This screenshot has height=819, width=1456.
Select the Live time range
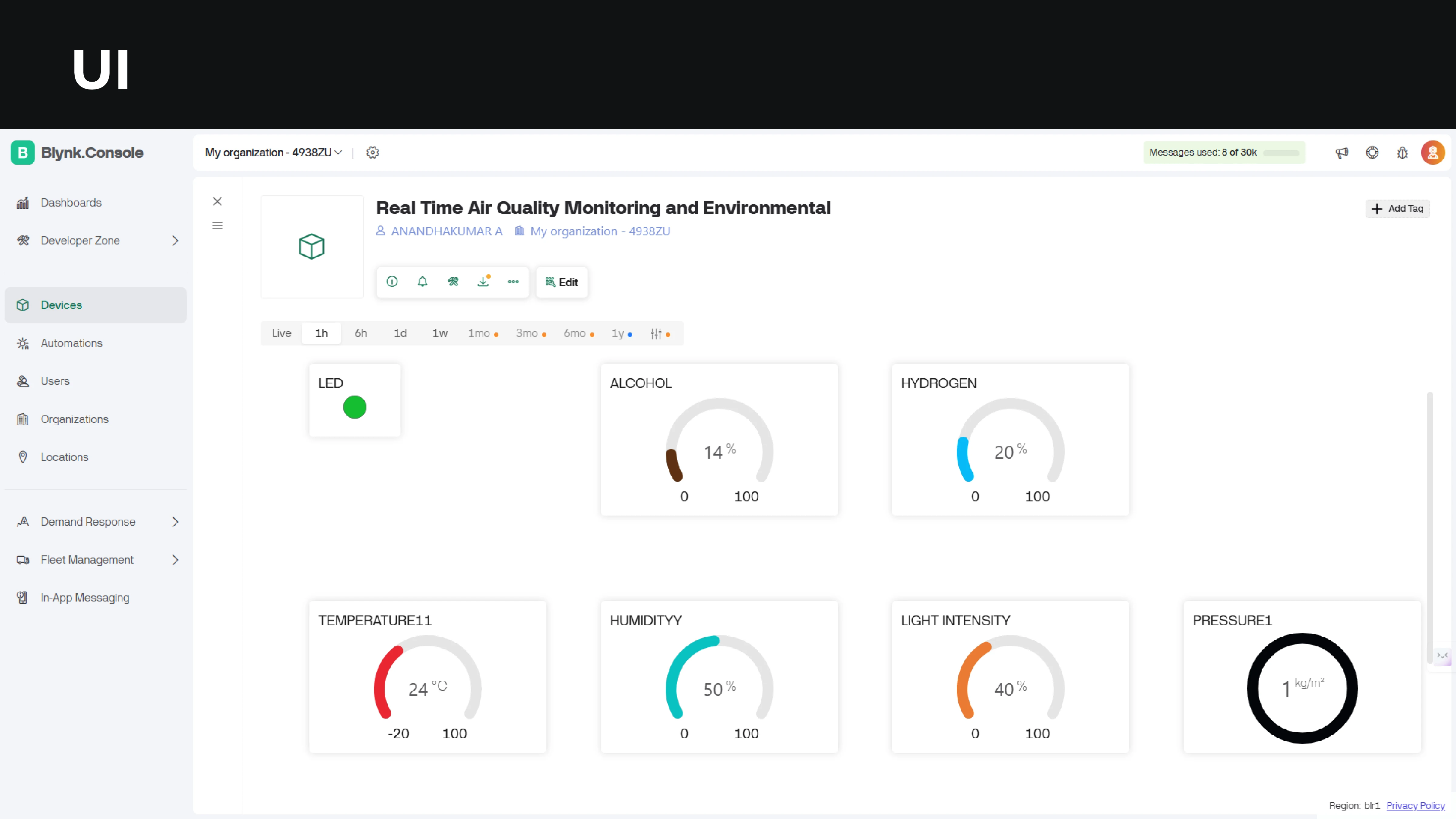tap(281, 333)
